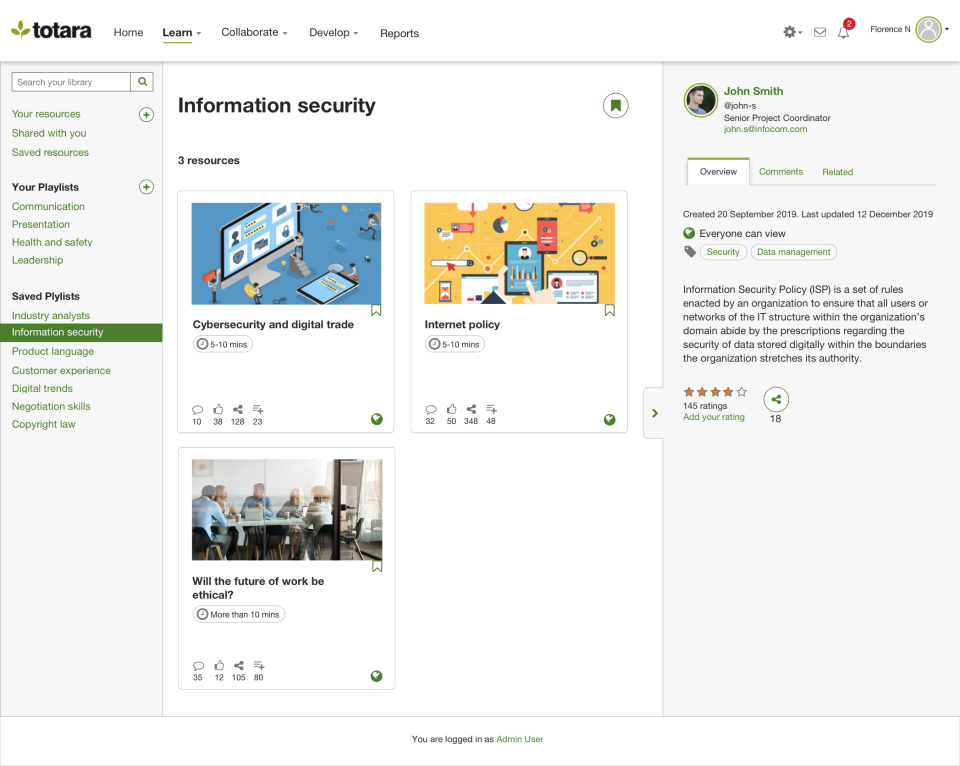960x766 pixels.
Task: Select the Digital trends saved playlist
Action: click(x=42, y=388)
